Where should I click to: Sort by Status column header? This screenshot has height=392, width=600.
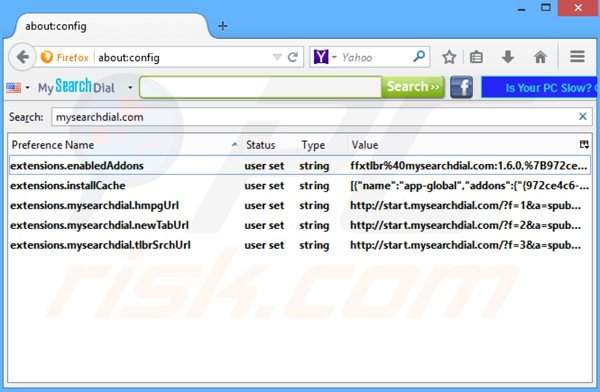(269, 145)
